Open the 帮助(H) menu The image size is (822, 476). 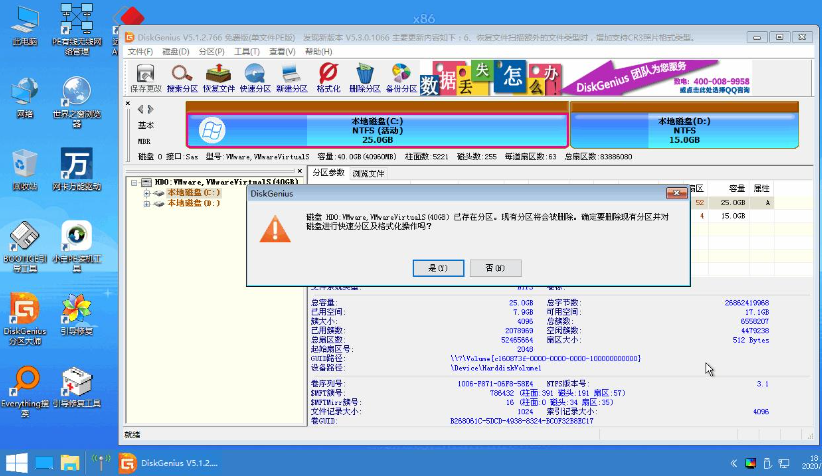318,51
